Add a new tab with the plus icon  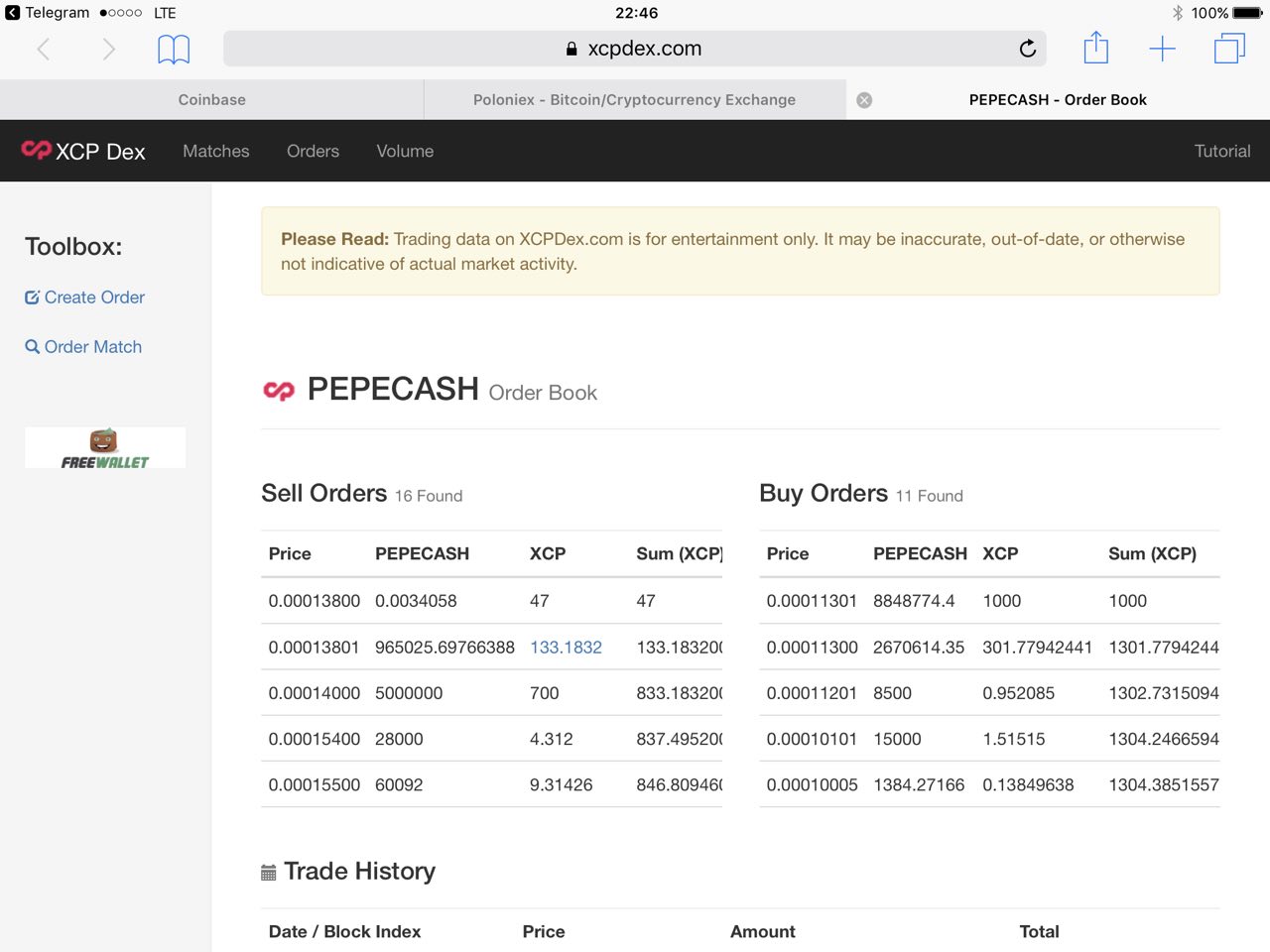tap(1162, 49)
